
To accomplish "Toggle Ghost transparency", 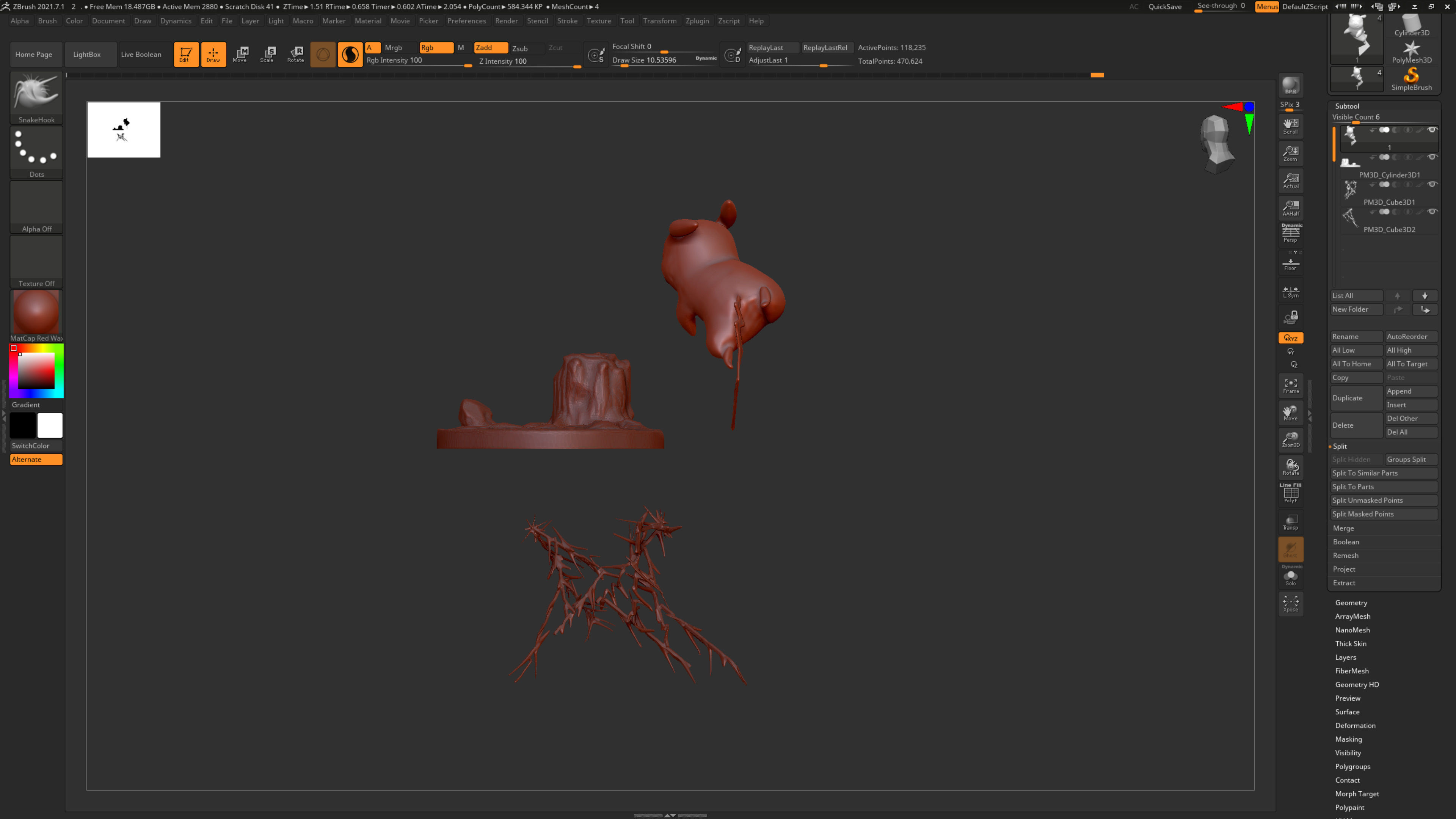I will coord(1290,549).
